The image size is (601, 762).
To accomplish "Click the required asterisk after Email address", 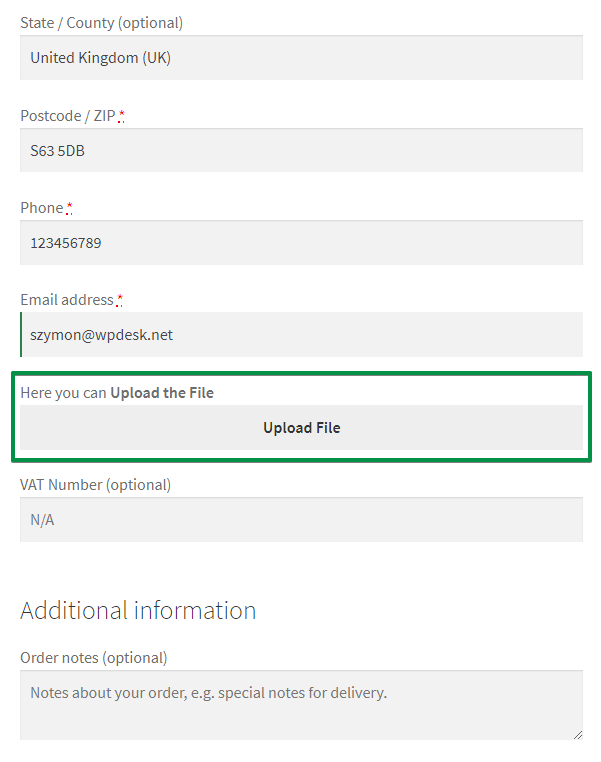I will (x=120, y=300).
